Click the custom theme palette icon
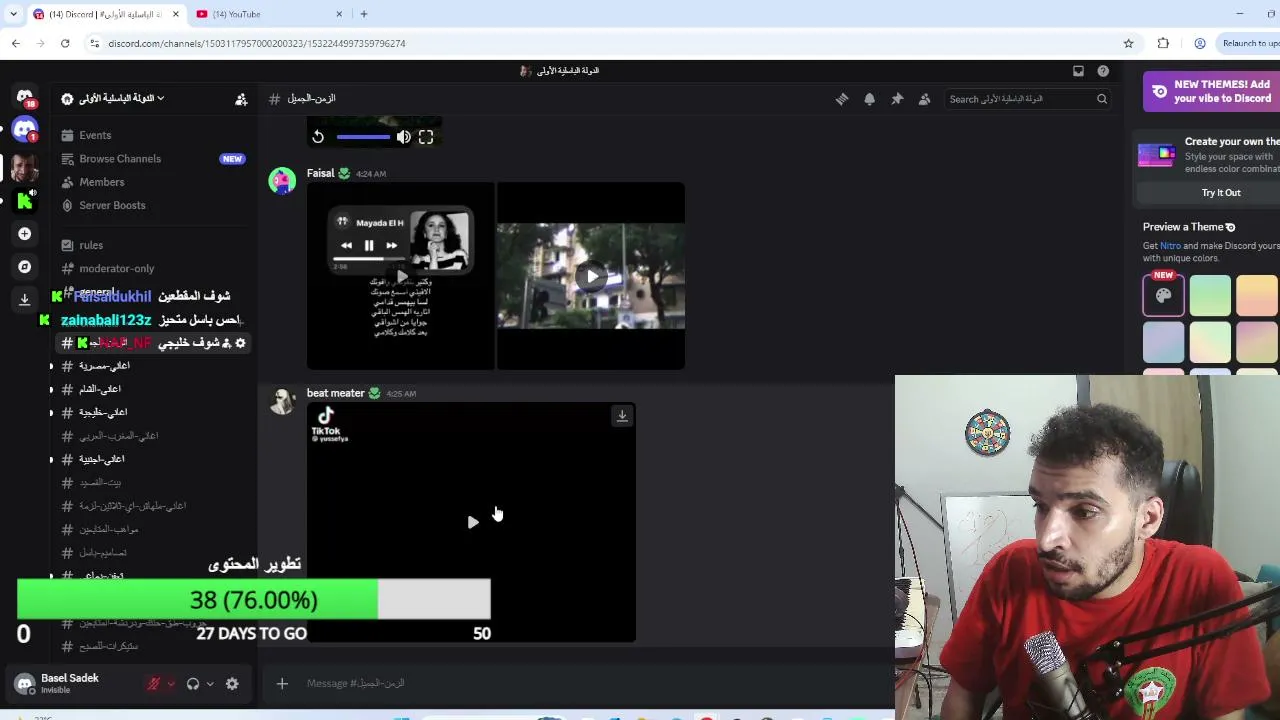 (x=1163, y=295)
